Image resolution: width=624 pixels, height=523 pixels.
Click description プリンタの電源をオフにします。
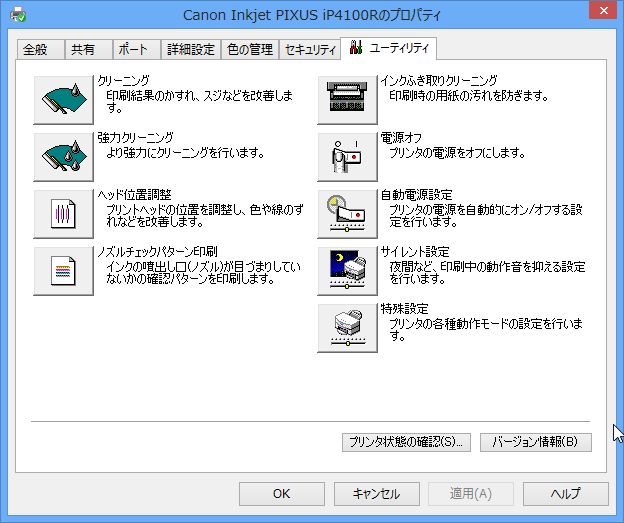457,153
